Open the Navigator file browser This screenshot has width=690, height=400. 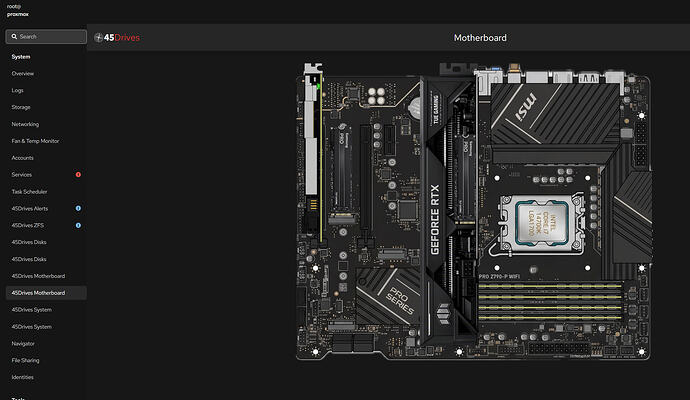23,344
